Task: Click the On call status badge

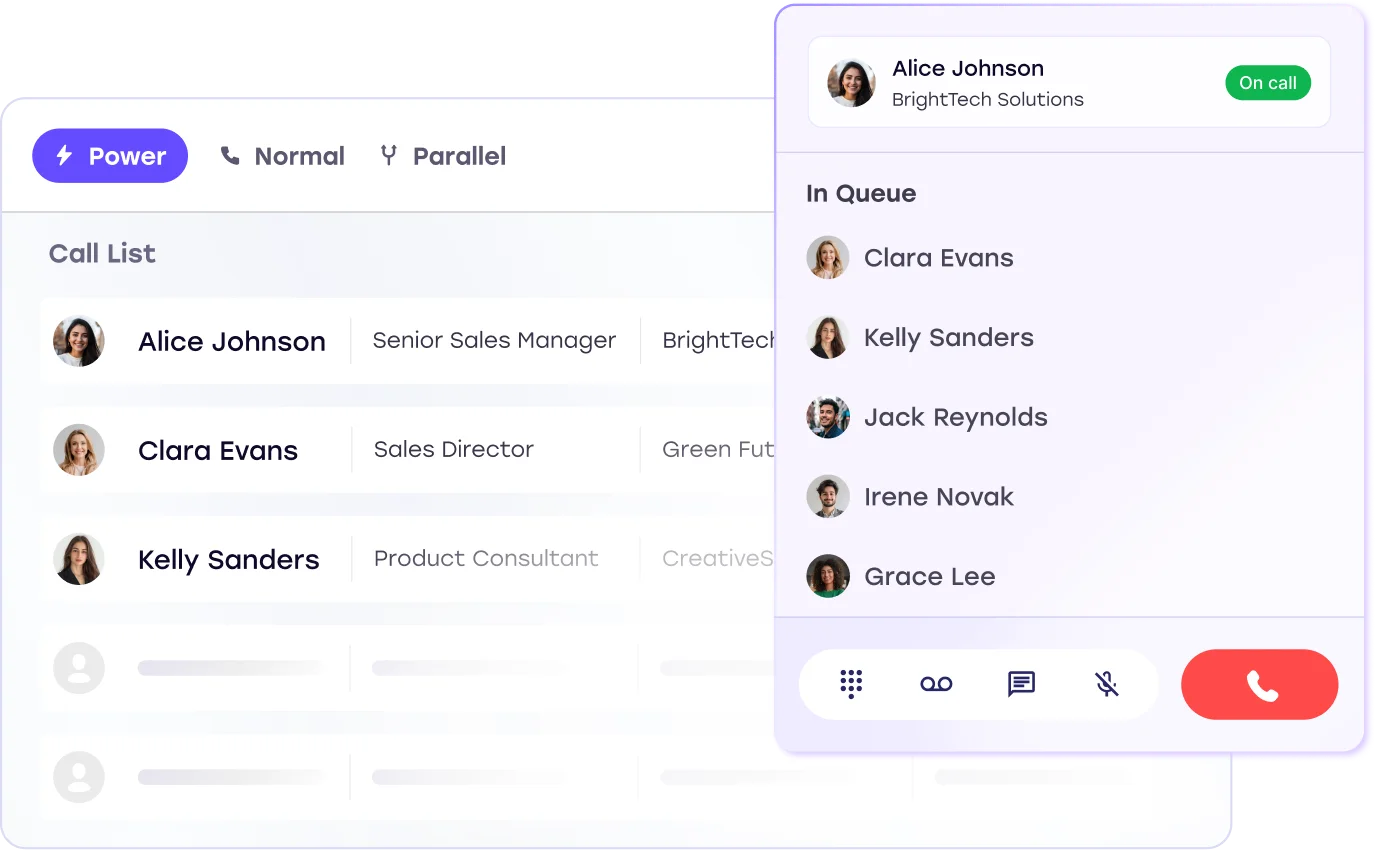Action: (1267, 83)
